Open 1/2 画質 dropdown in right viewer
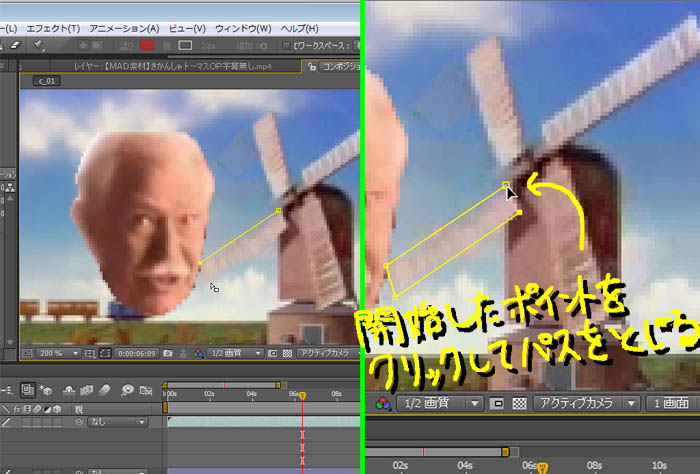700x474 pixels. point(439,403)
